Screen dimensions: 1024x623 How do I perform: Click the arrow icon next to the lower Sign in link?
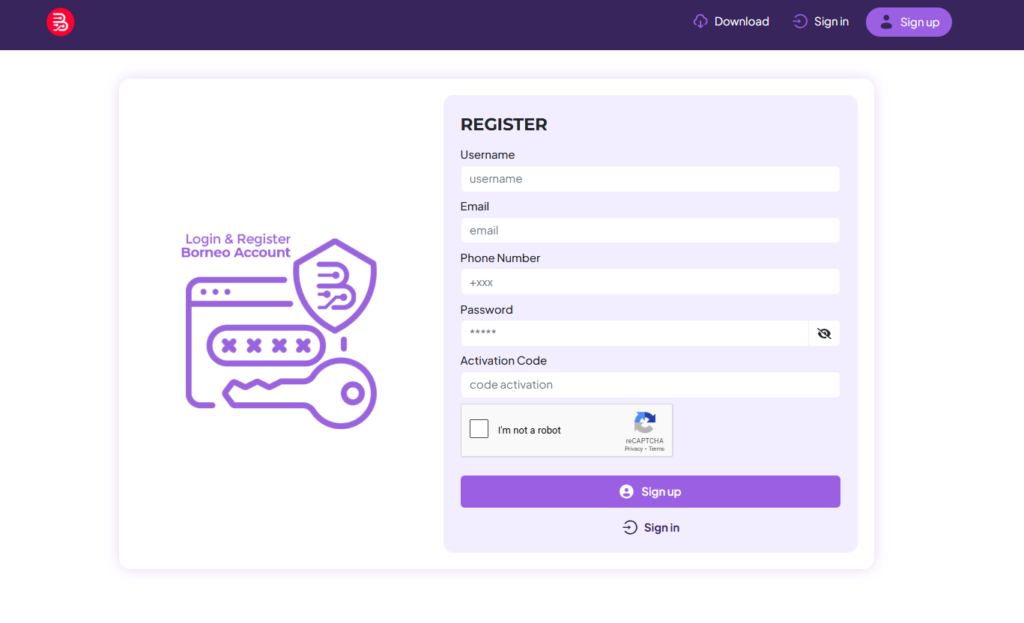click(x=630, y=527)
